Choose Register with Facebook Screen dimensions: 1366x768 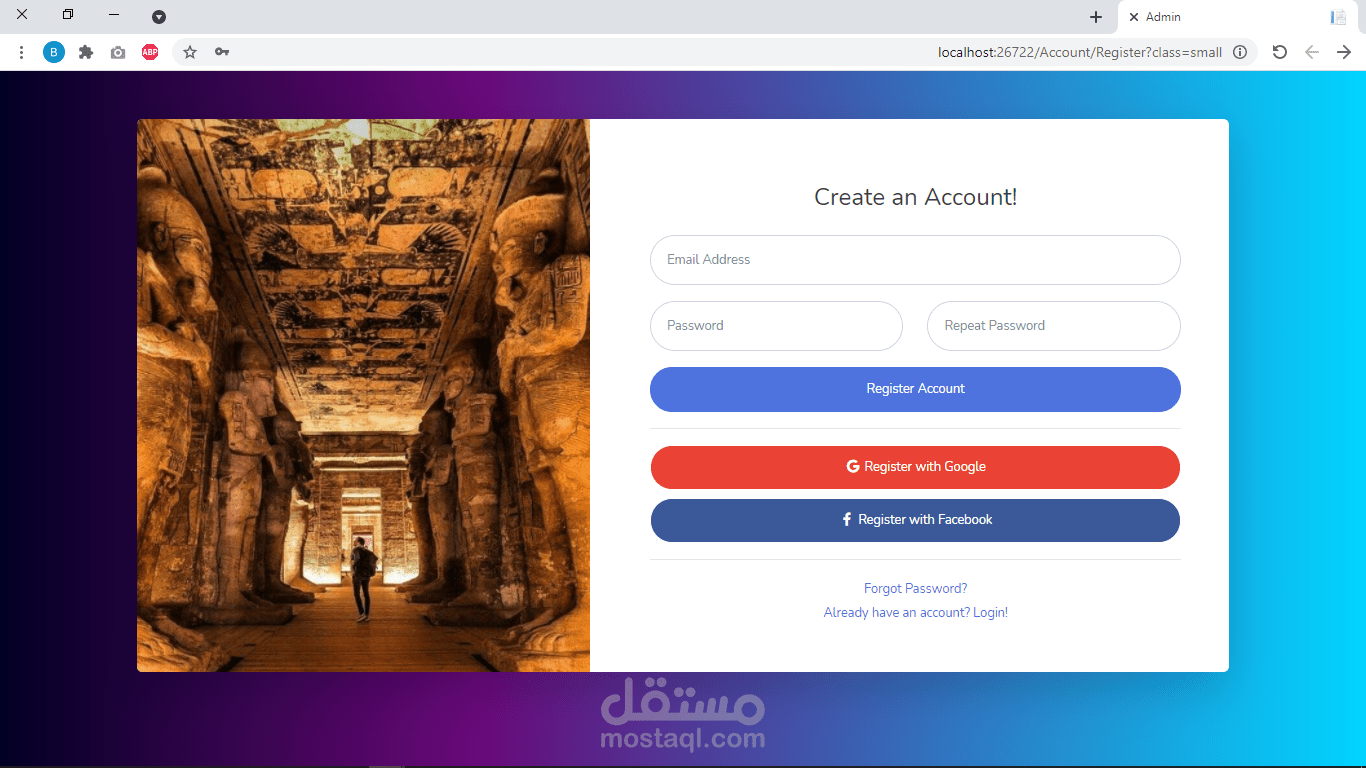click(915, 520)
